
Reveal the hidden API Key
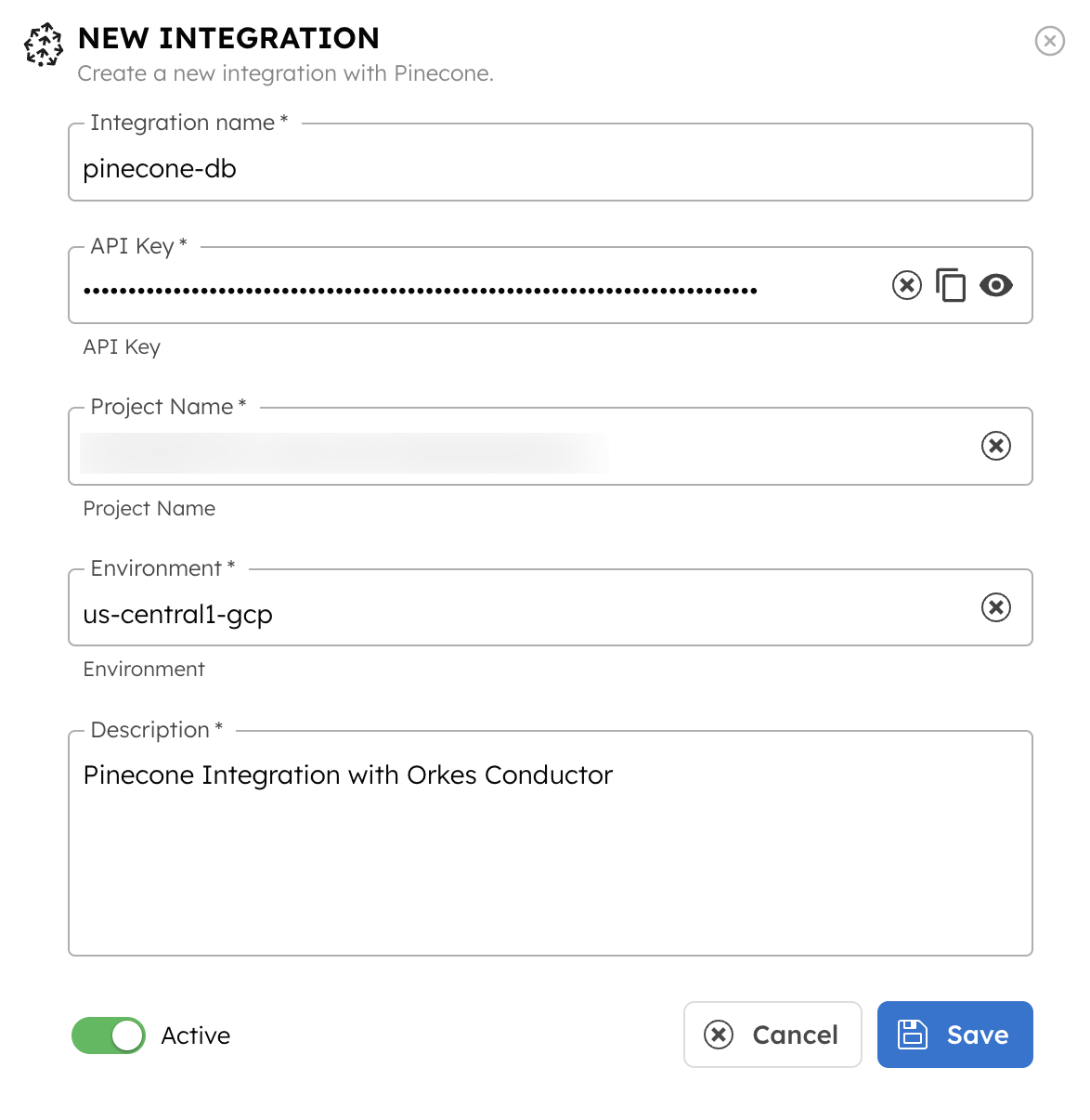point(996,285)
